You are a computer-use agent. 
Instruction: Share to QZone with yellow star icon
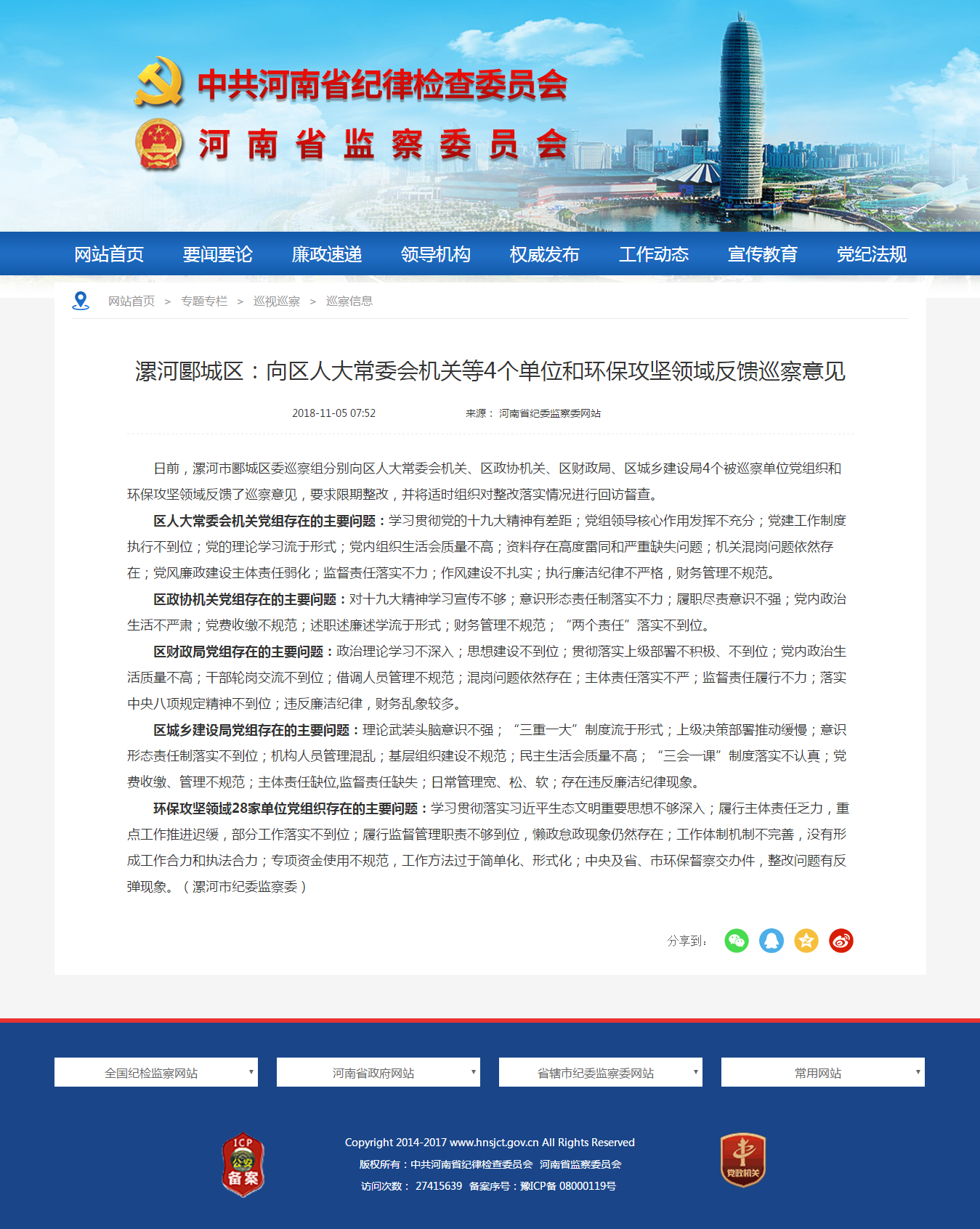tap(806, 941)
